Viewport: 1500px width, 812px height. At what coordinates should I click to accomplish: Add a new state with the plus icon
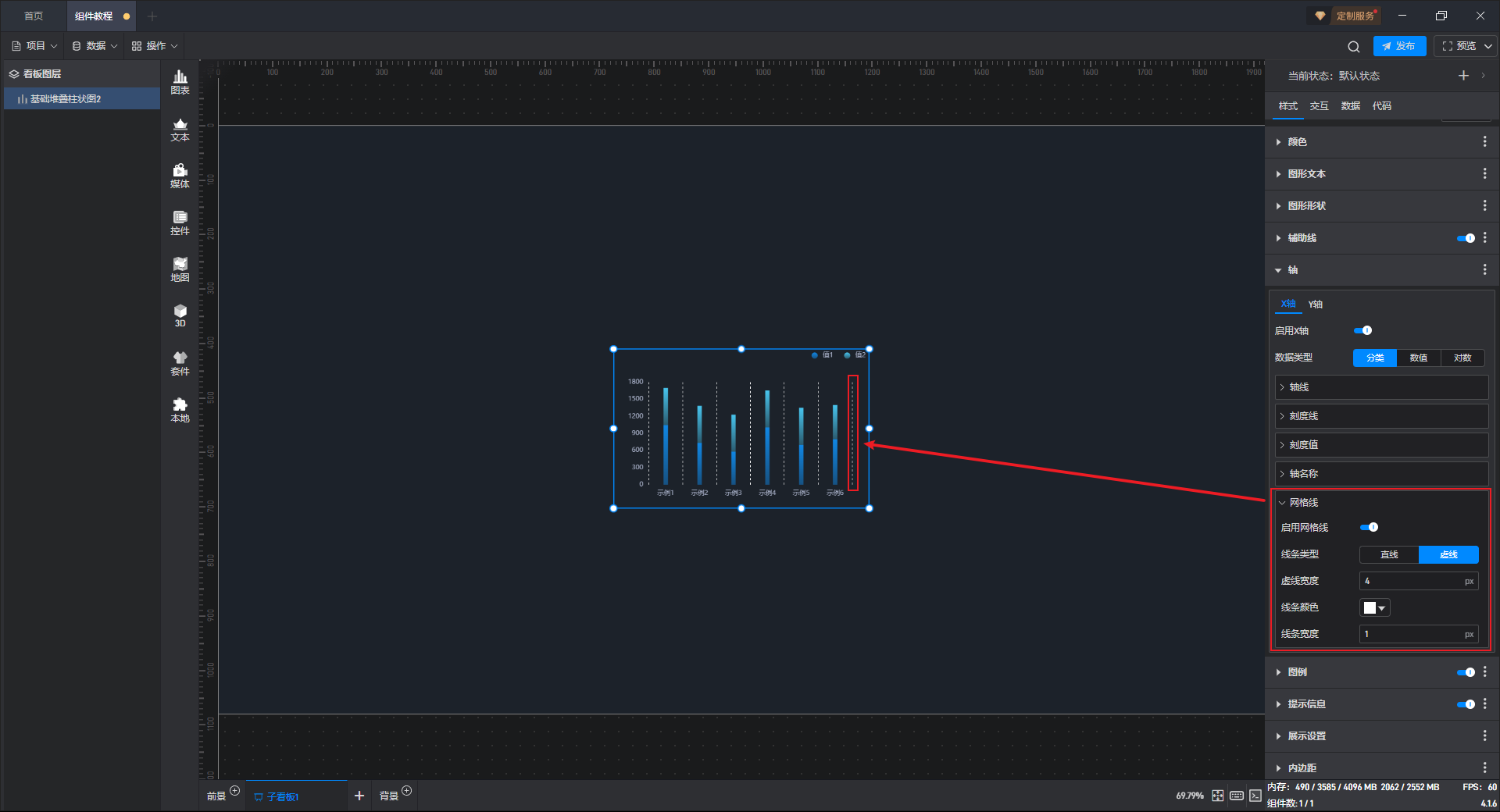tap(1463, 76)
